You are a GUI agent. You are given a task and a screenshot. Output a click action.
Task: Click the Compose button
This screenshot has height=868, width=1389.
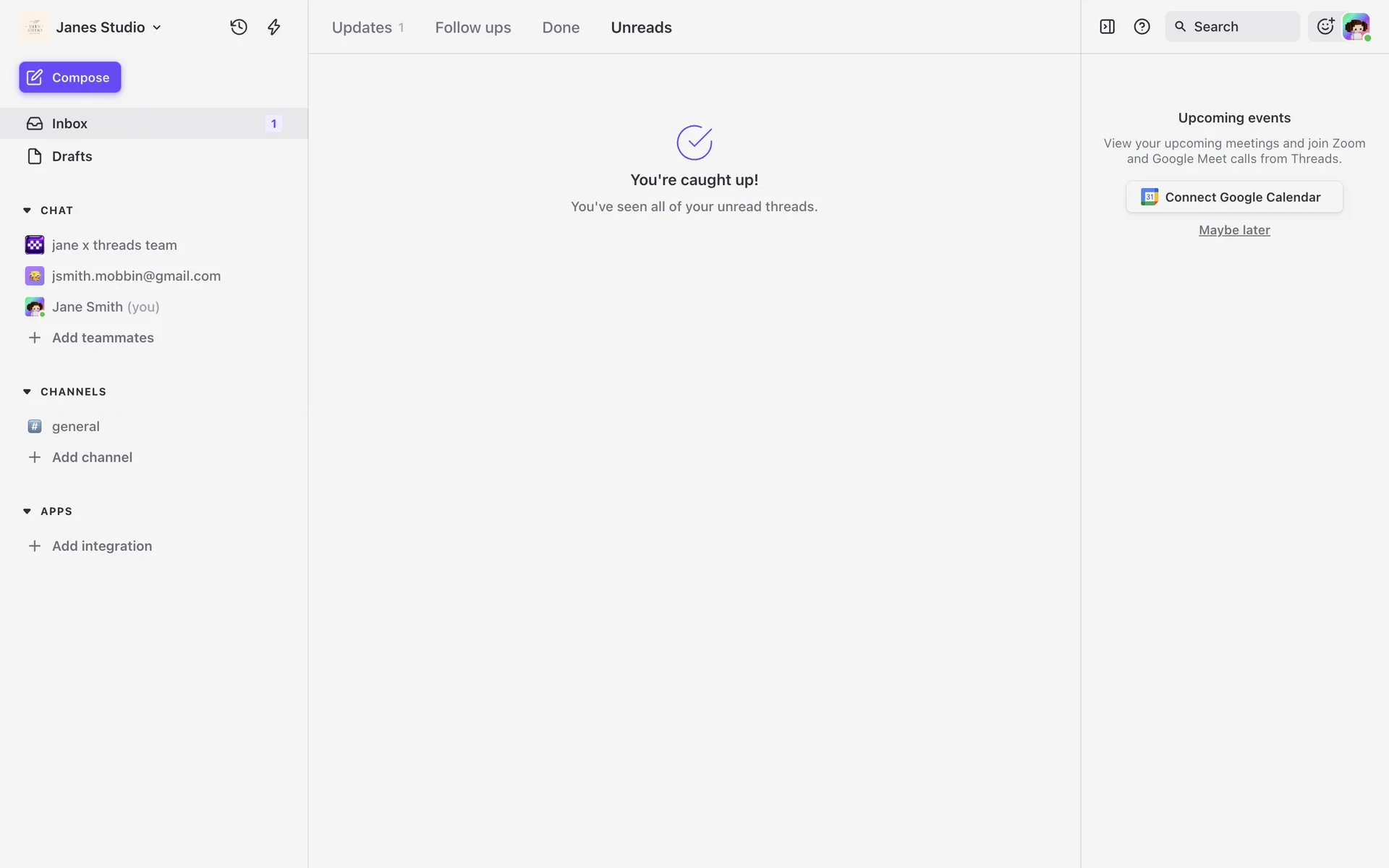tap(70, 77)
